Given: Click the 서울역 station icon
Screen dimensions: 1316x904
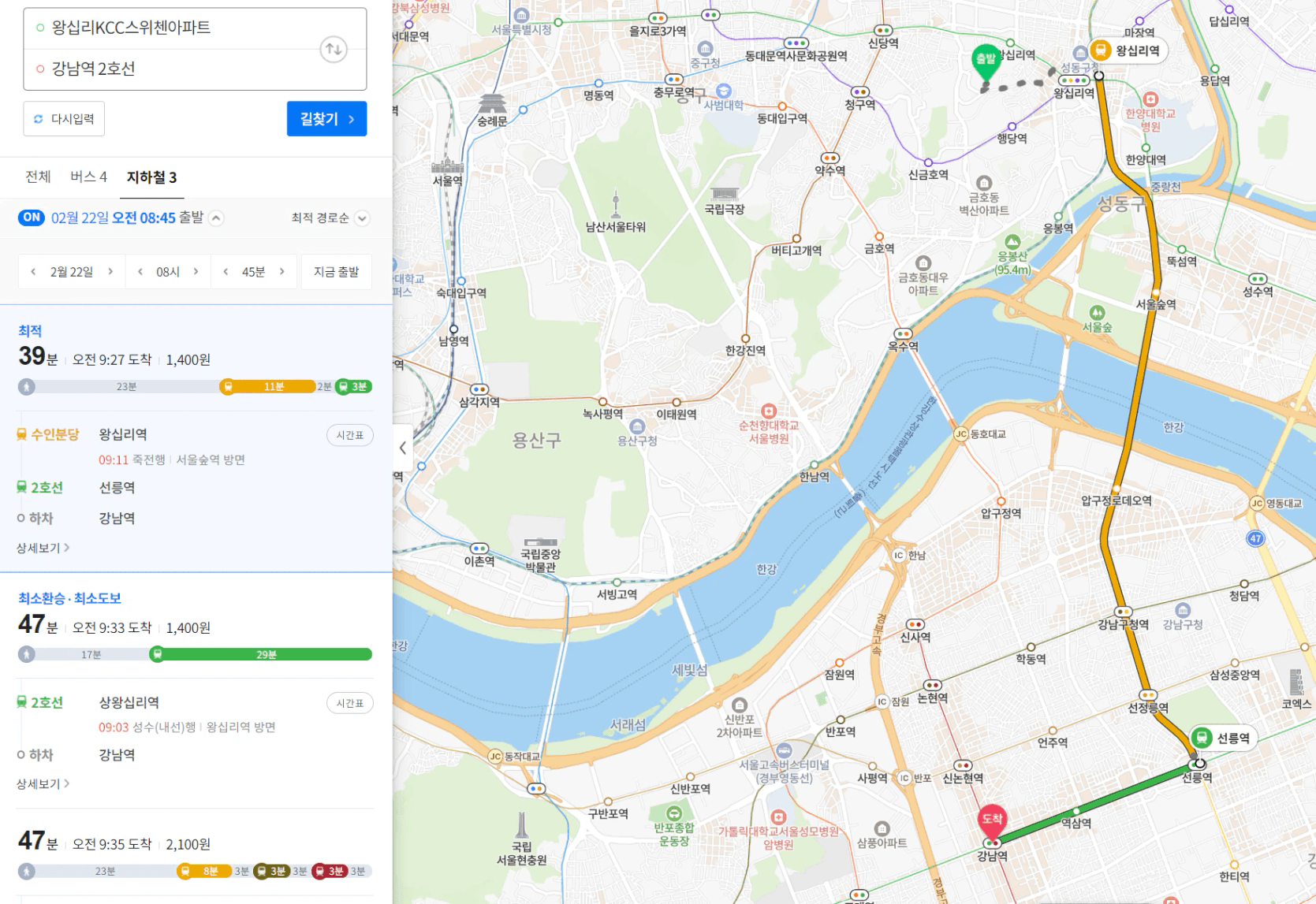Looking at the screenshot, I should [448, 165].
